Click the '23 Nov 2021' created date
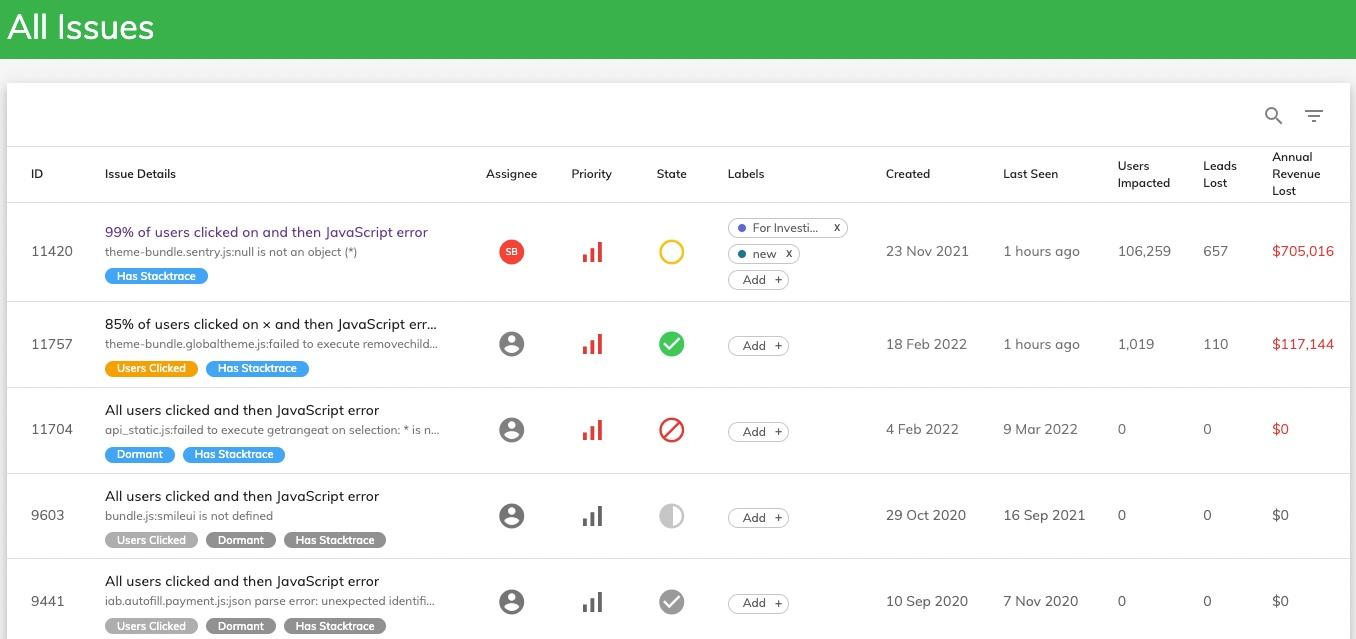This screenshot has width=1356, height=639. coord(927,251)
